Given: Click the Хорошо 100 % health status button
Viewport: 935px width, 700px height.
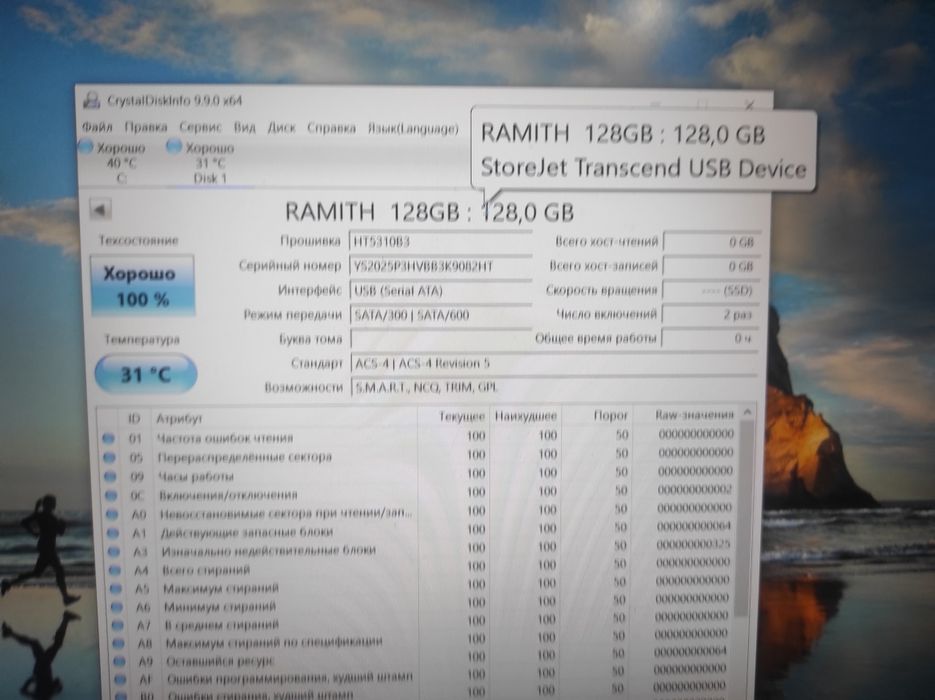Looking at the screenshot, I should coord(142,286).
